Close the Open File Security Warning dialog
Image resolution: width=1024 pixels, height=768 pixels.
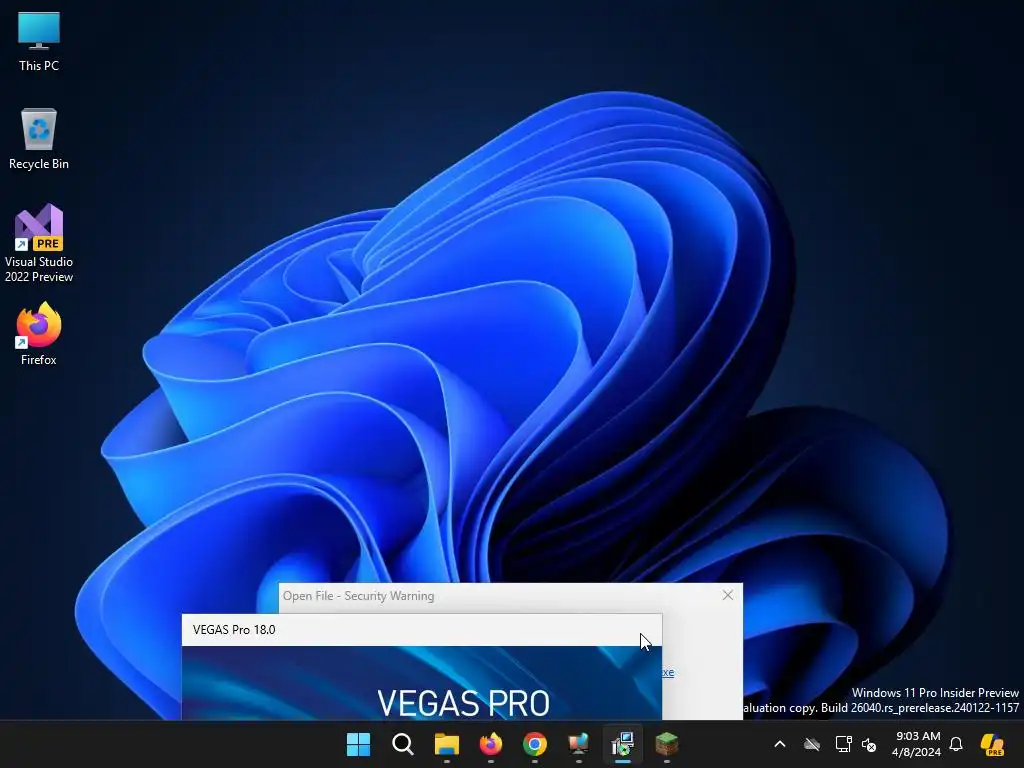click(728, 595)
